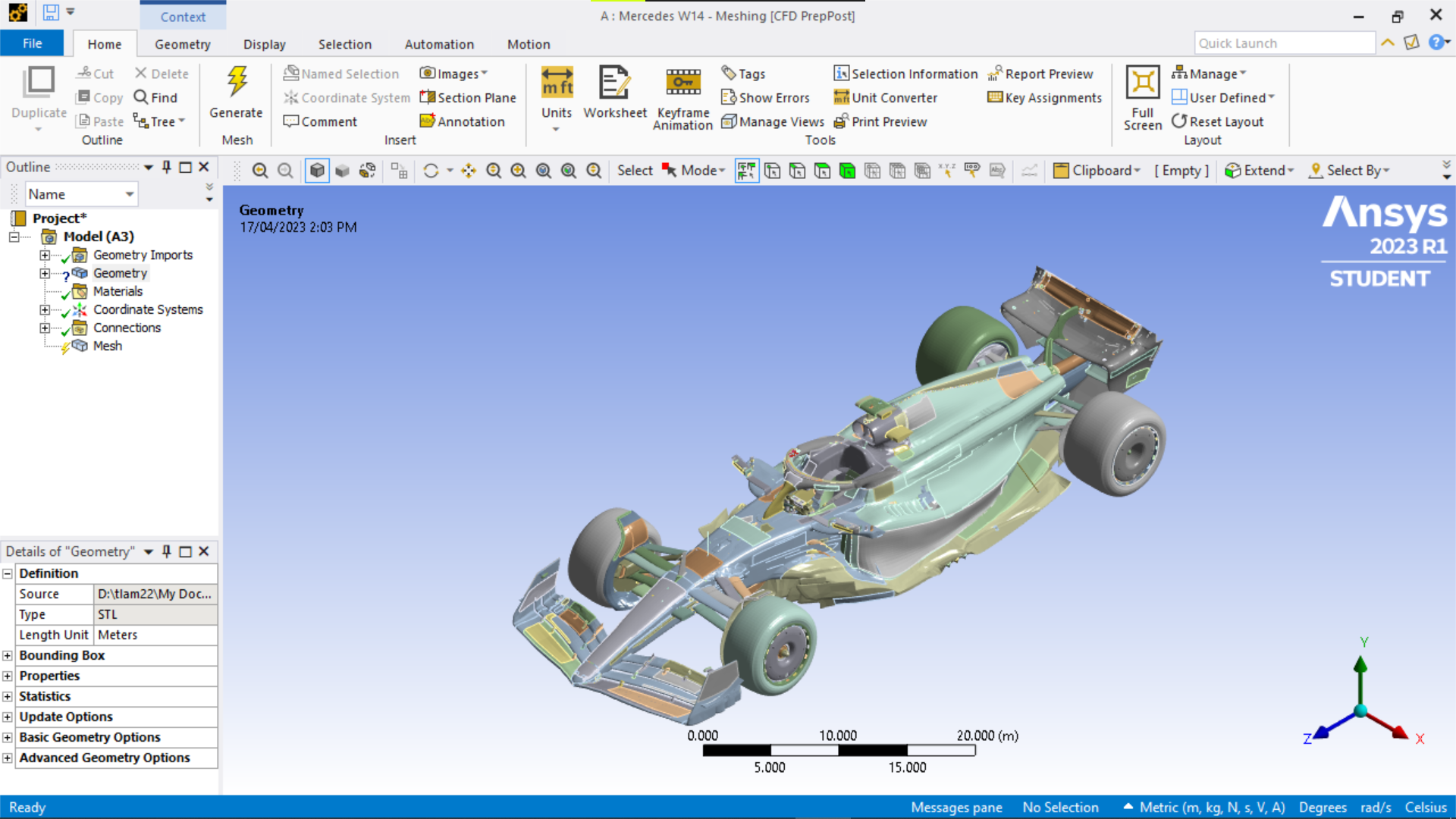Image resolution: width=1456 pixels, height=819 pixels.
Task: Collapse the Definition section
Action: [x=8, y=573]
